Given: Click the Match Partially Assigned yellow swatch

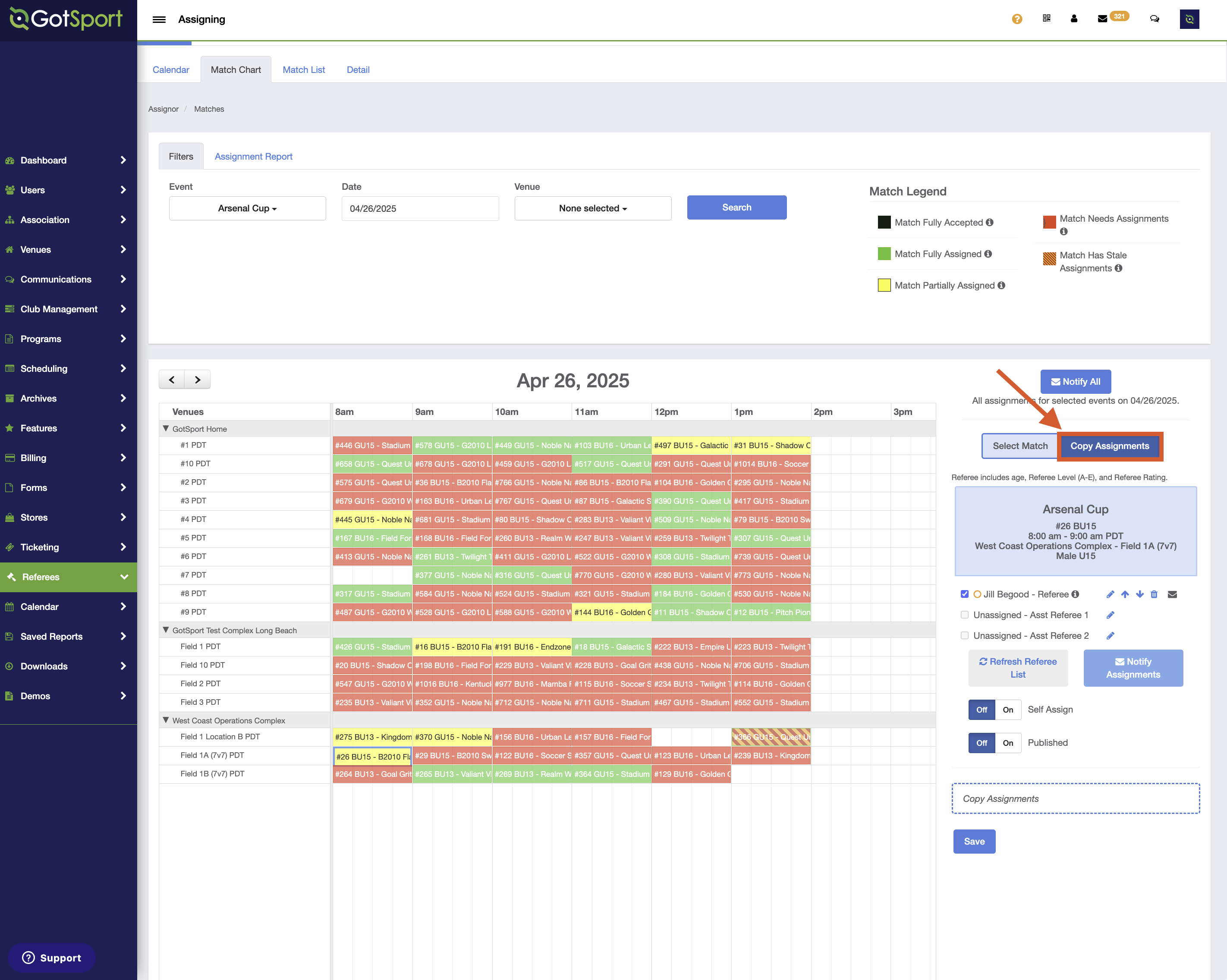Looking at the screenshot, I should tap(884, 285).
